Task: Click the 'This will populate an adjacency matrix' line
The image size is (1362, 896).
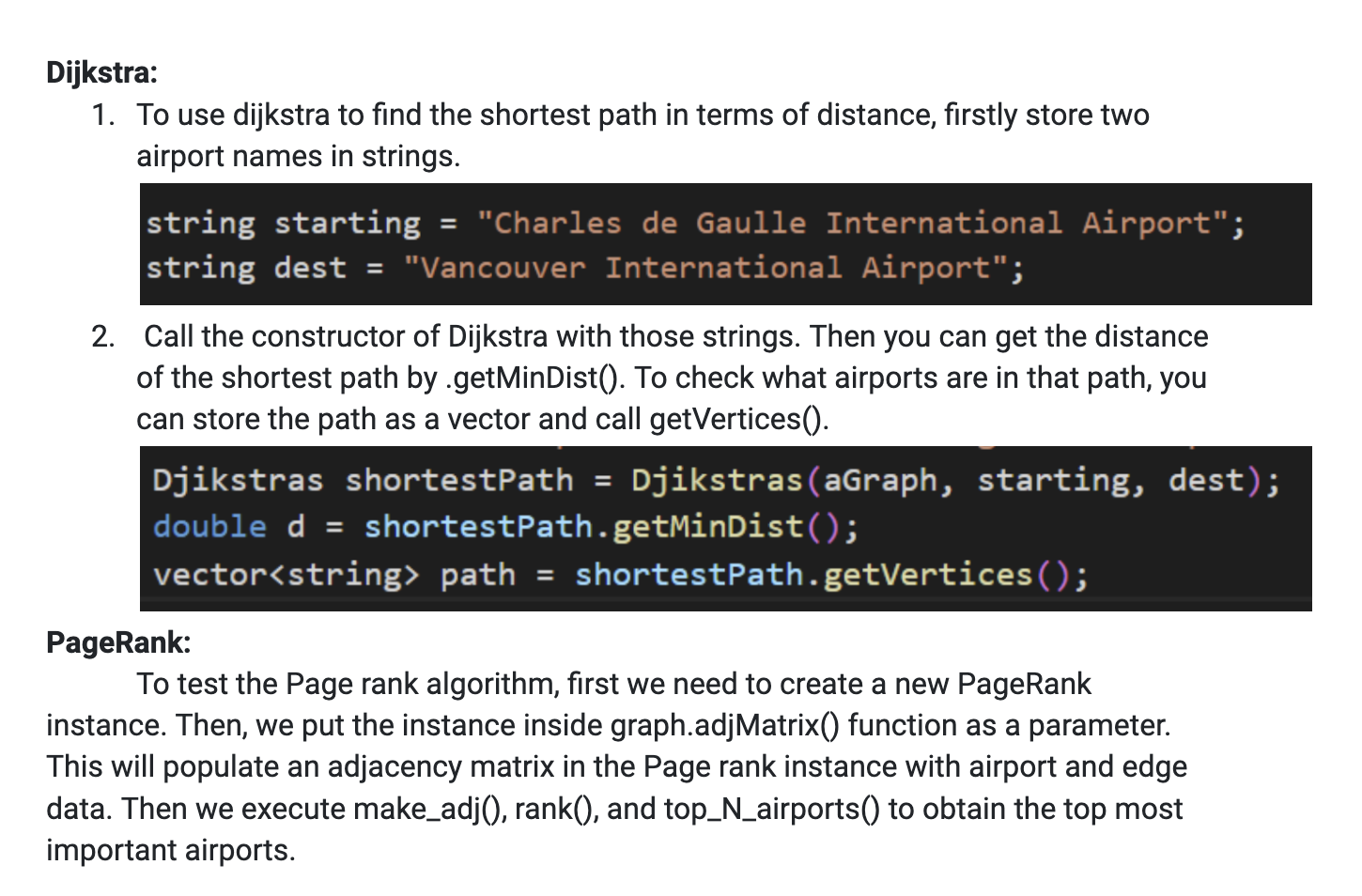Action: (x=617, y=766)
